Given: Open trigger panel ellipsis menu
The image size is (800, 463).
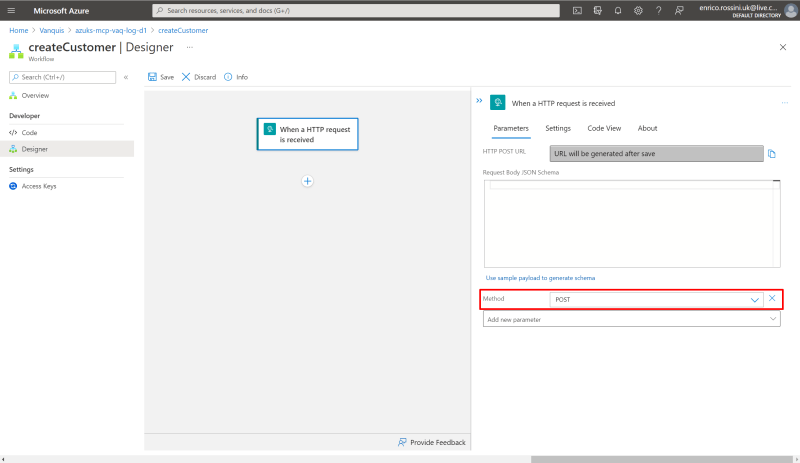Looking at the screenshot, I should point(784,103).
